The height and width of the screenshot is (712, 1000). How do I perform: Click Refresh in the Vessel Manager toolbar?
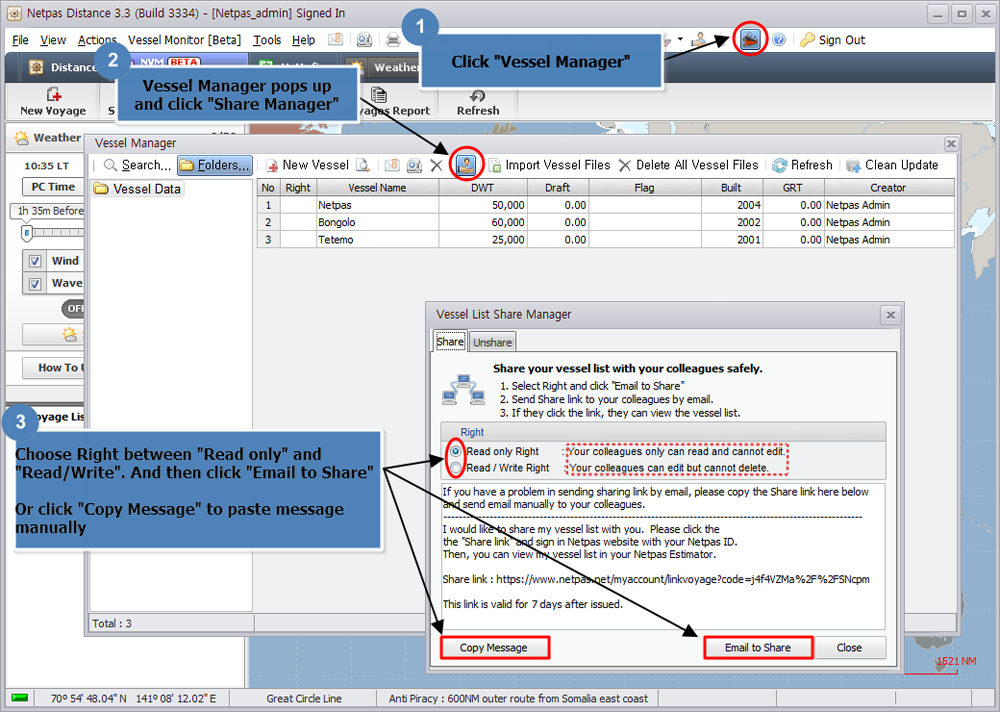[802, 165]
